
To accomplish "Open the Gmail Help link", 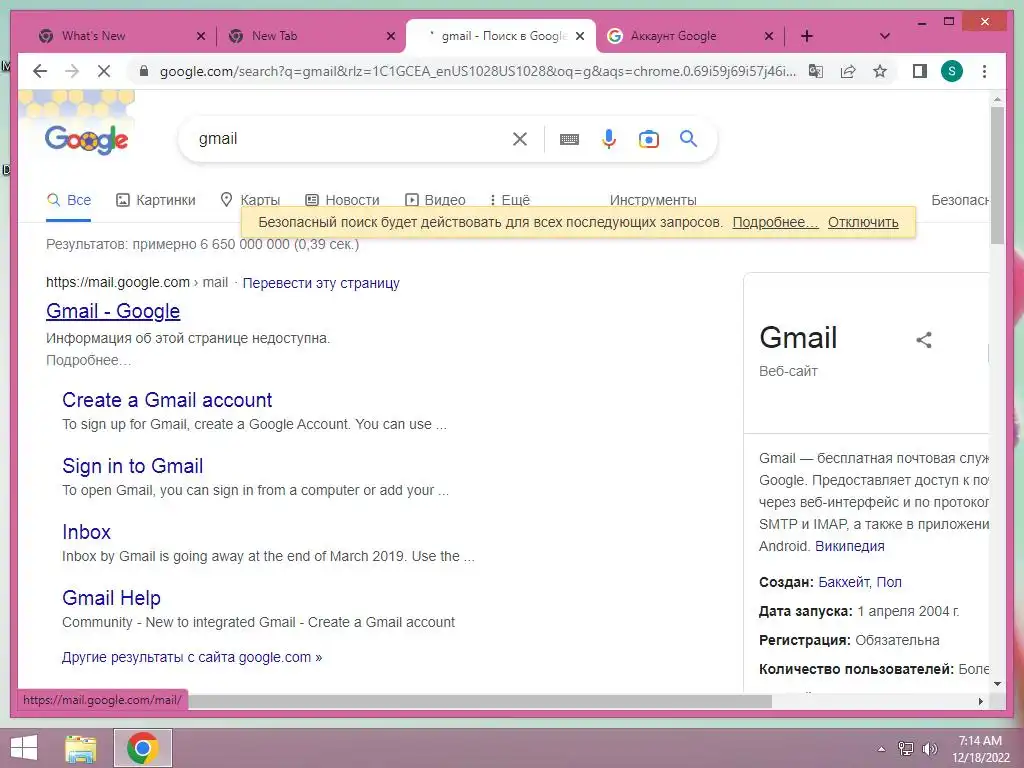I will click(111, 598).
